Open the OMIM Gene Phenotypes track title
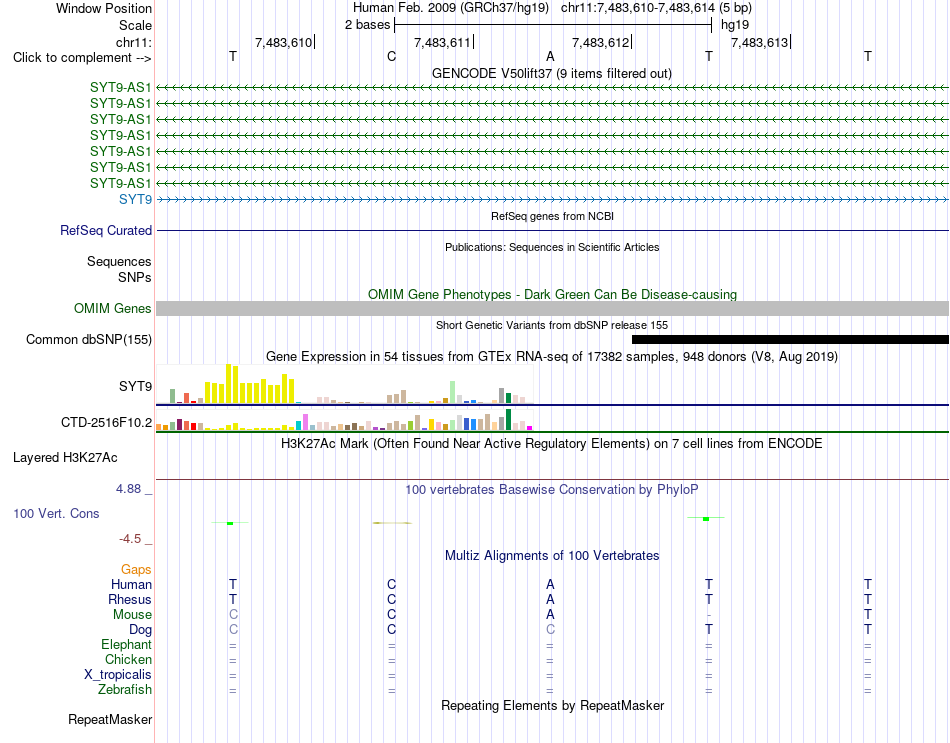 553,295
